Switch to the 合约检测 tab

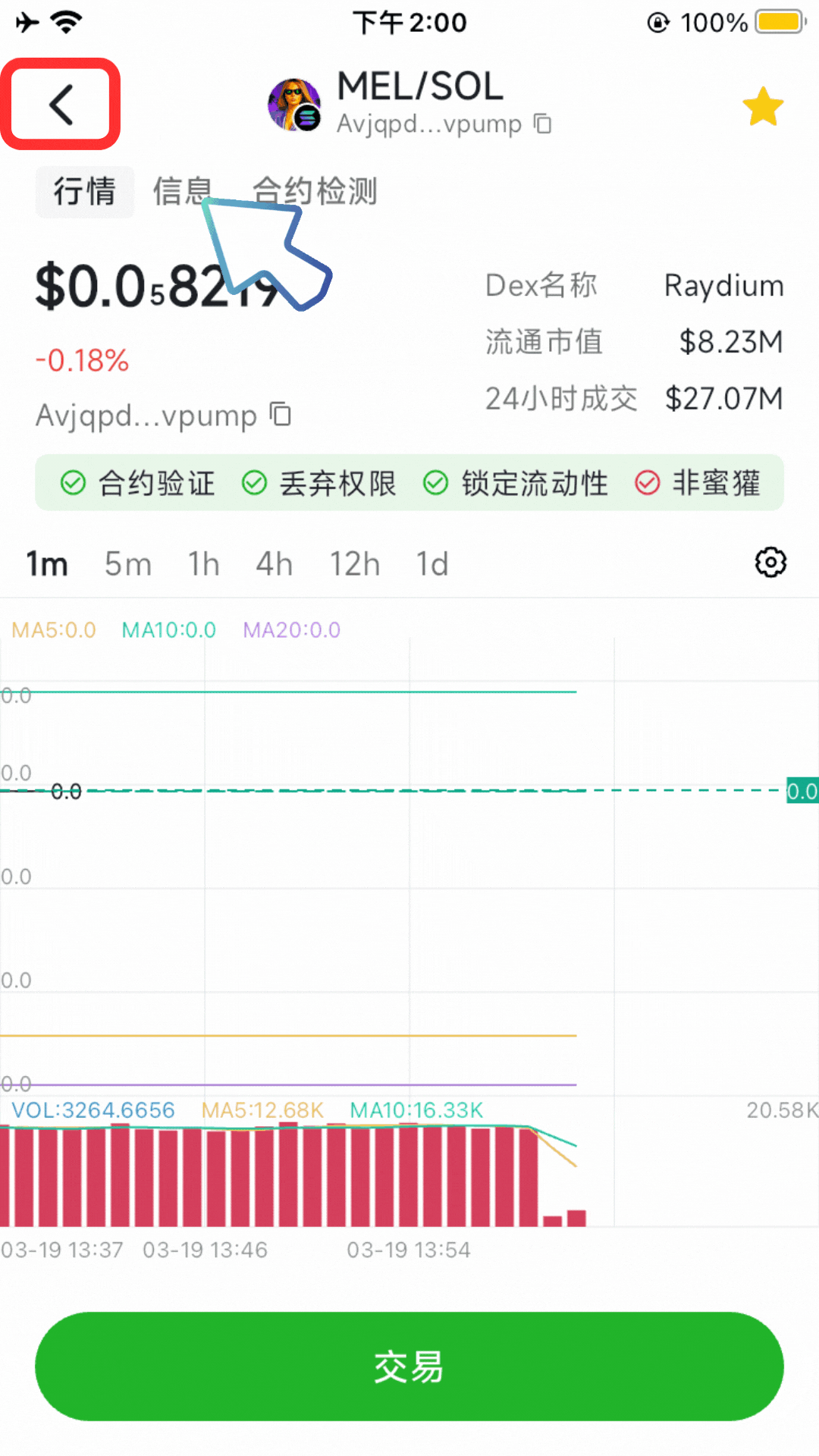315,191
